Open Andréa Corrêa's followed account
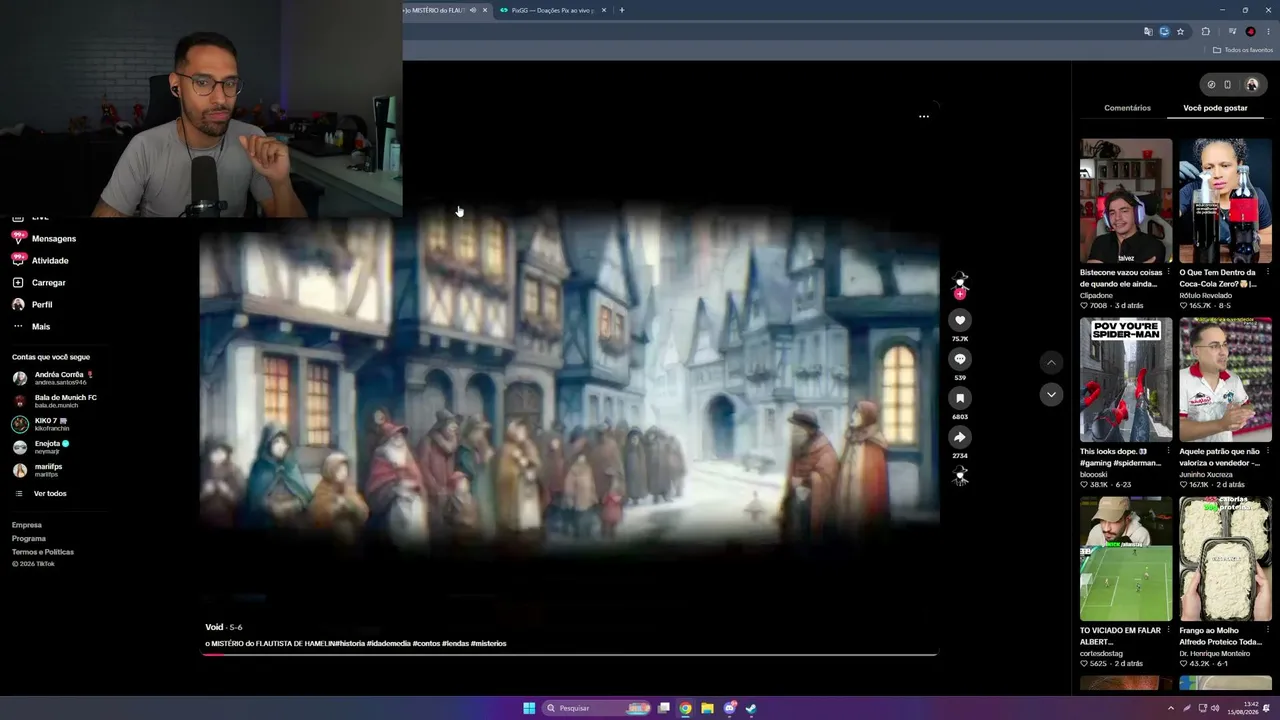Viewport: 1280px width, 720px height. click(55, 378)
